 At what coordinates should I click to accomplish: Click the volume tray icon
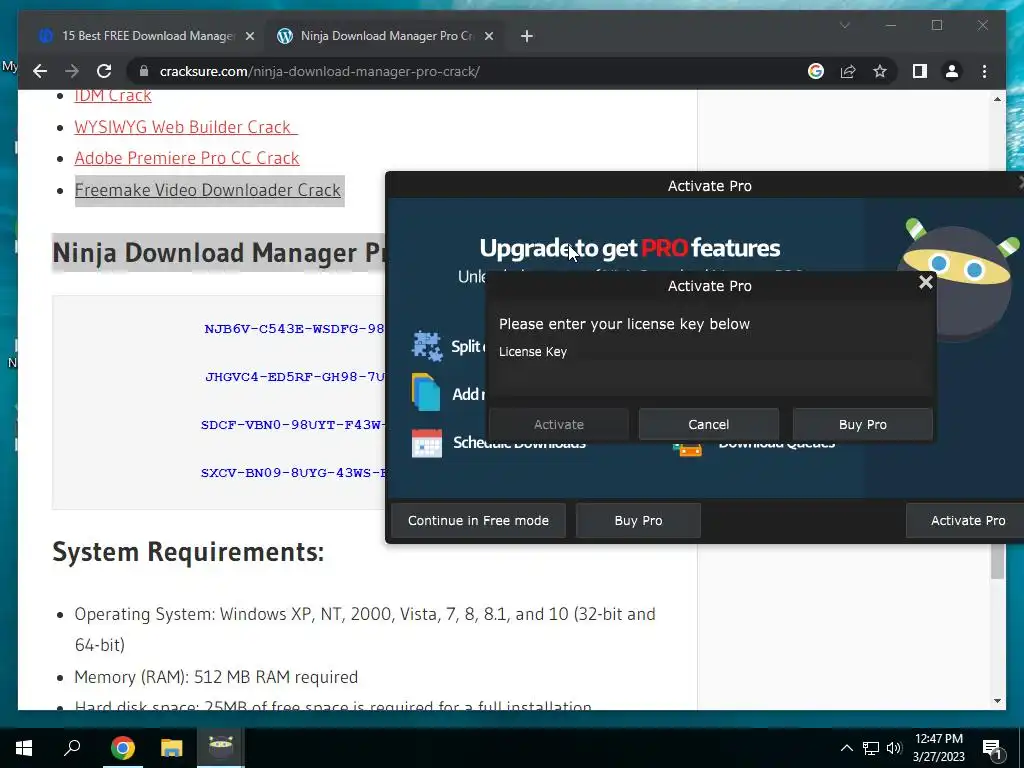(894, 748)
